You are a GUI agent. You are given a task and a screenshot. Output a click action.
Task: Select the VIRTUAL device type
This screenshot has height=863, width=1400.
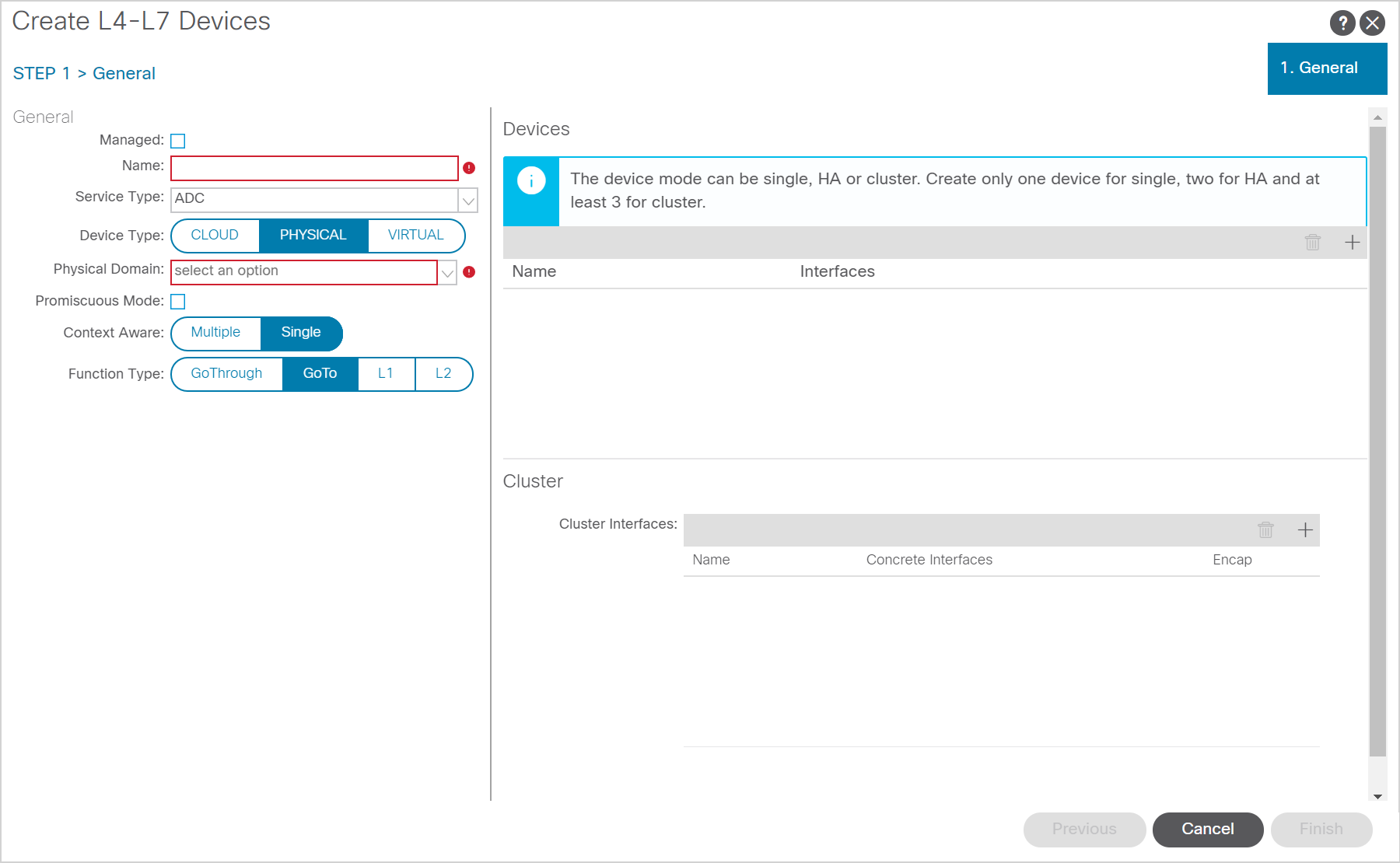point(415,236)
